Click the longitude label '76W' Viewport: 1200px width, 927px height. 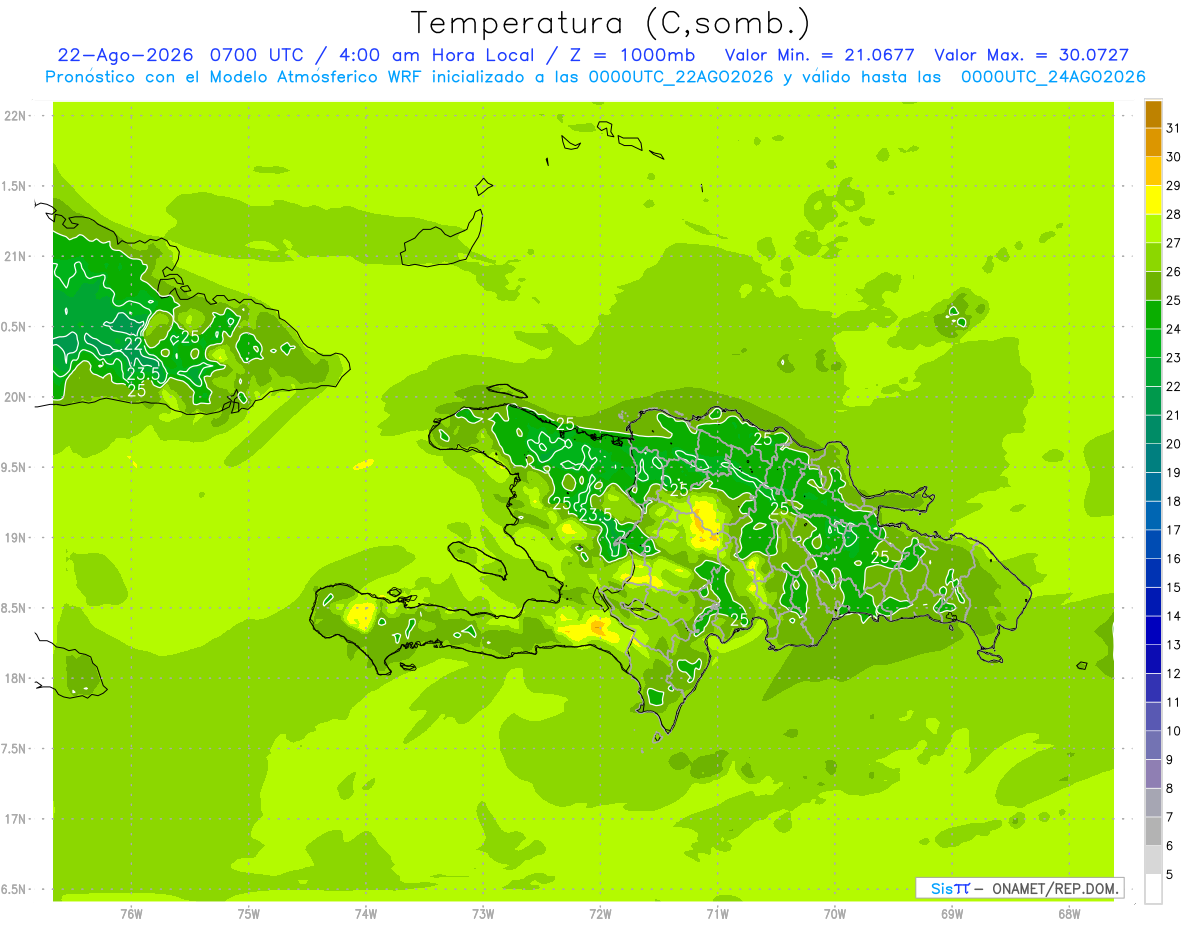click(x=131, y=915)
